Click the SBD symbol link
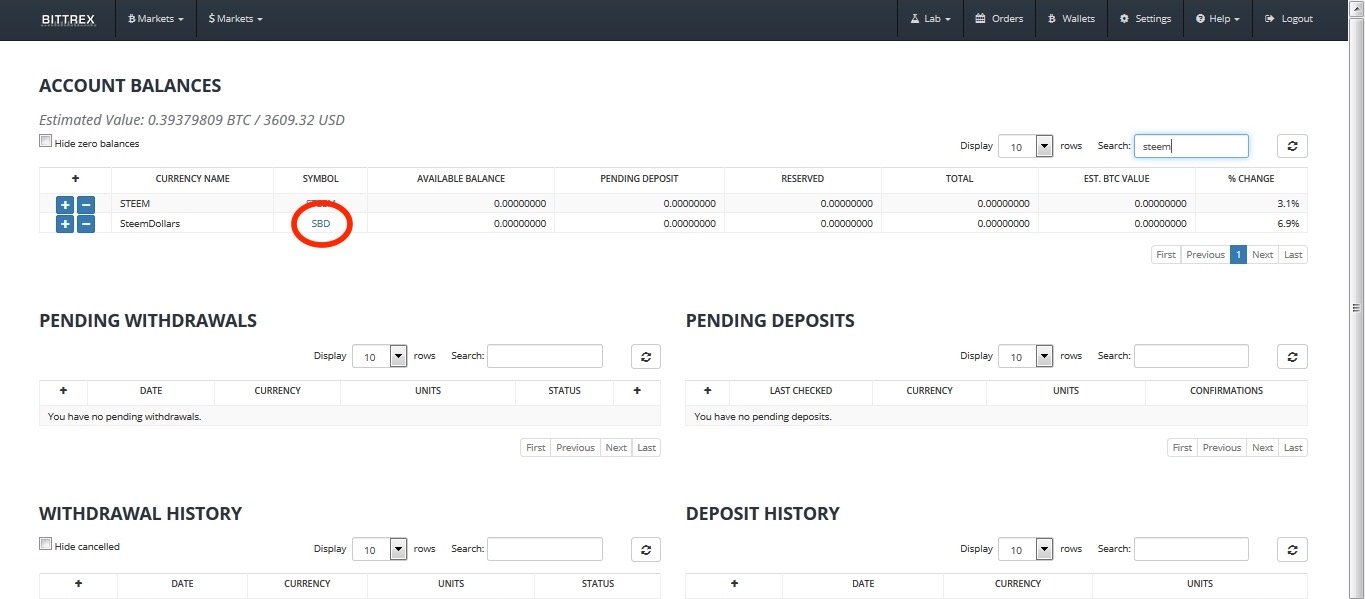This screenshot has height=599, width=1365. click(x=321, y=224)
